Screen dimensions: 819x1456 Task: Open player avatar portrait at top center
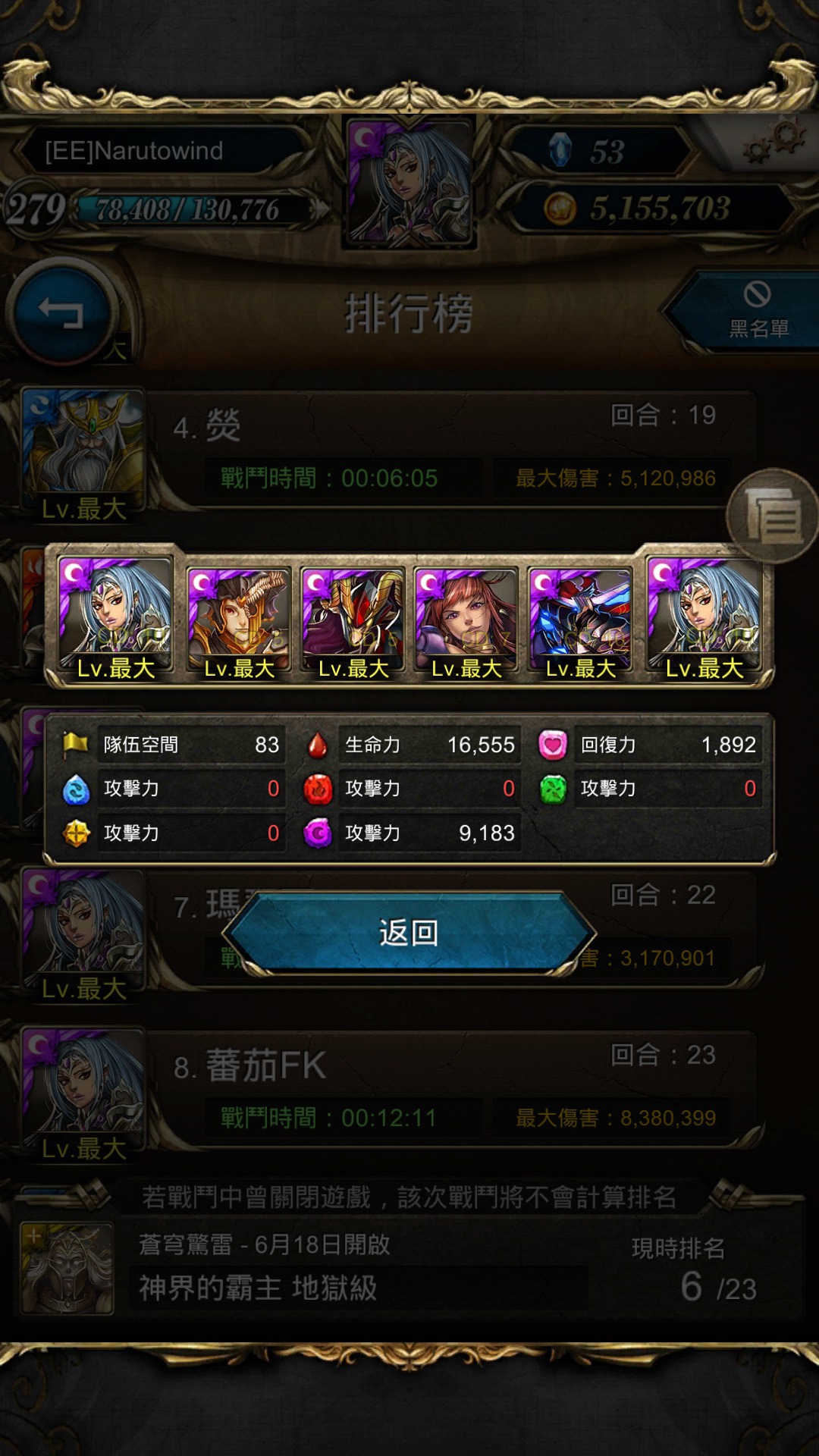click(409, 182)
